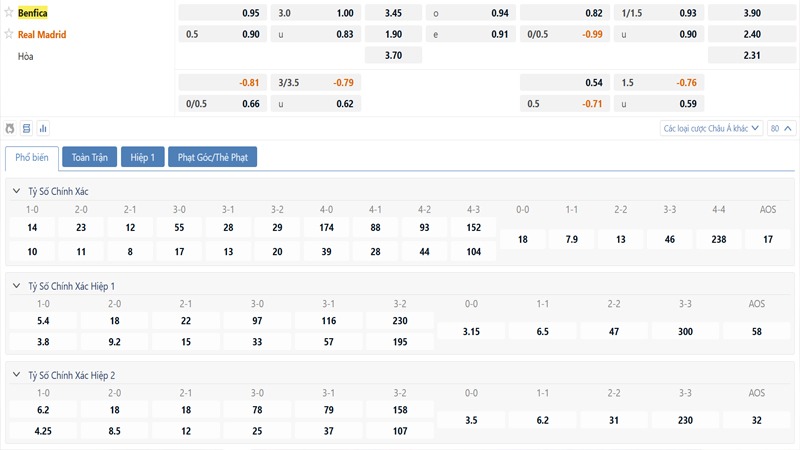Viewport: 800px width, 450px height.
Task: Collapse Tỷ Số Chính Xác Hiệp 1 section
Action: point(16,286)
